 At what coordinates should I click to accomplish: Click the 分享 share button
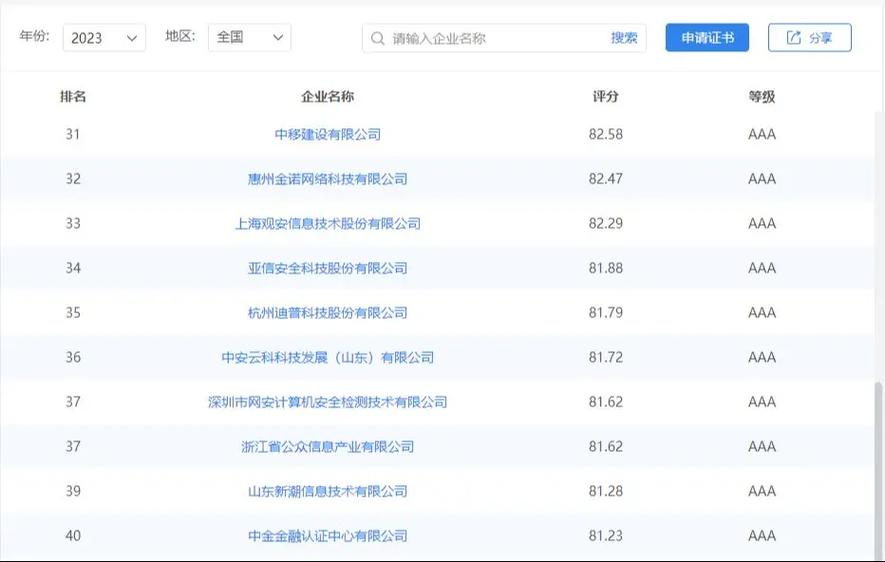coord(809,38)
